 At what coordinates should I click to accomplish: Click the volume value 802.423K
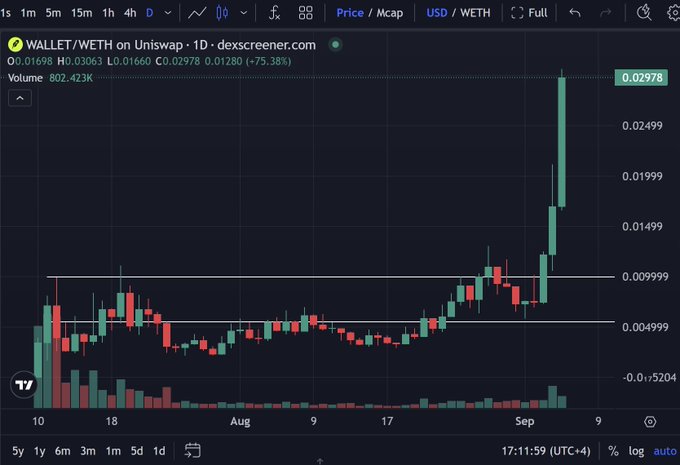coord(71,78)
